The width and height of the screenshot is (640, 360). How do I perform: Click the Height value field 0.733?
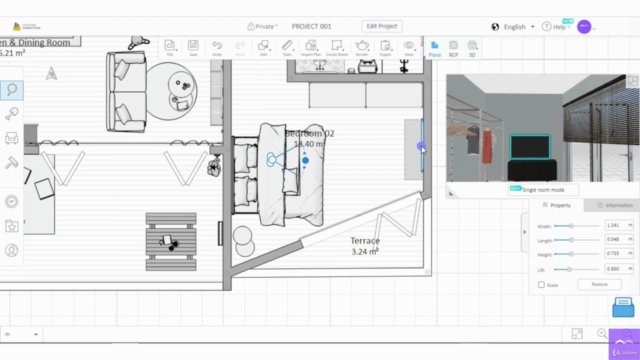pyautogui.click(x=618, y=253)
